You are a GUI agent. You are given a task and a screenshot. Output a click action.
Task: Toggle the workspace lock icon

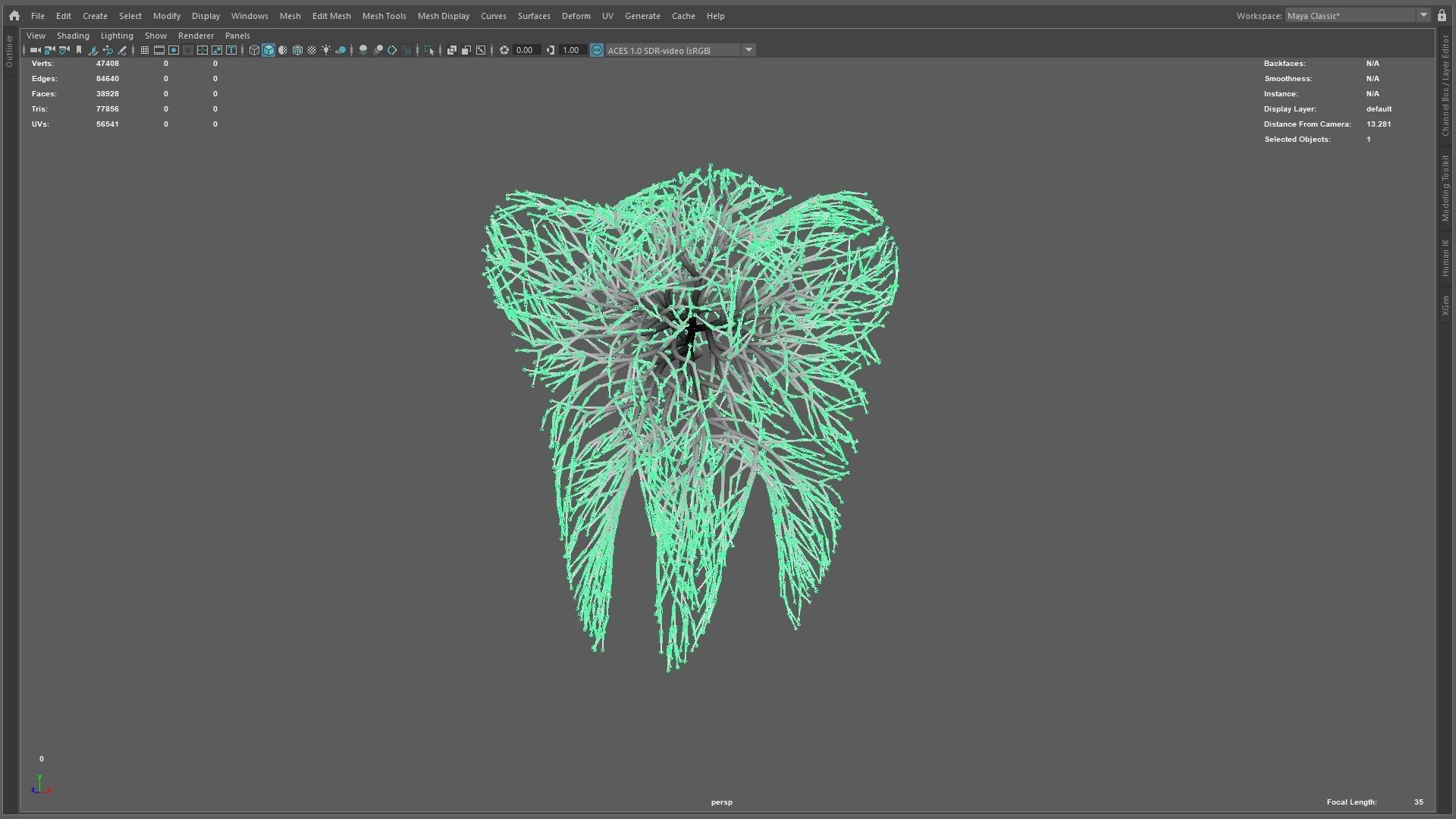1442,15
